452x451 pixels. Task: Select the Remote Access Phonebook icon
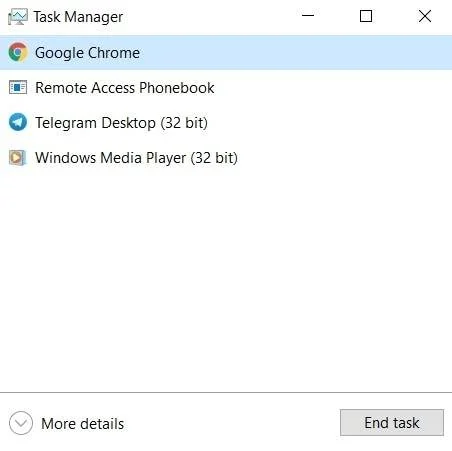point(18,88)
